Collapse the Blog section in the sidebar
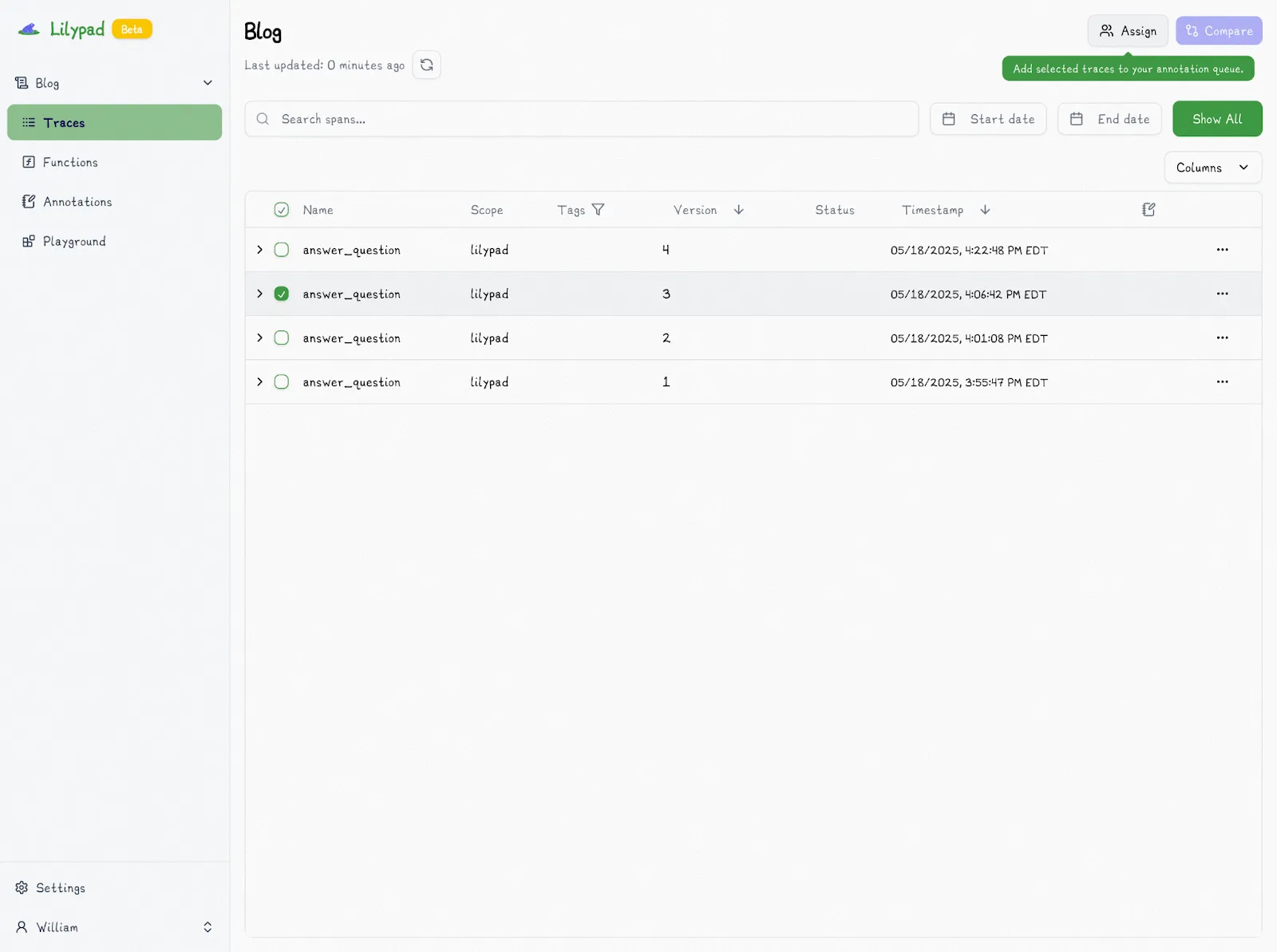This screenshot has height=952, width=1277. click(208, 82)
